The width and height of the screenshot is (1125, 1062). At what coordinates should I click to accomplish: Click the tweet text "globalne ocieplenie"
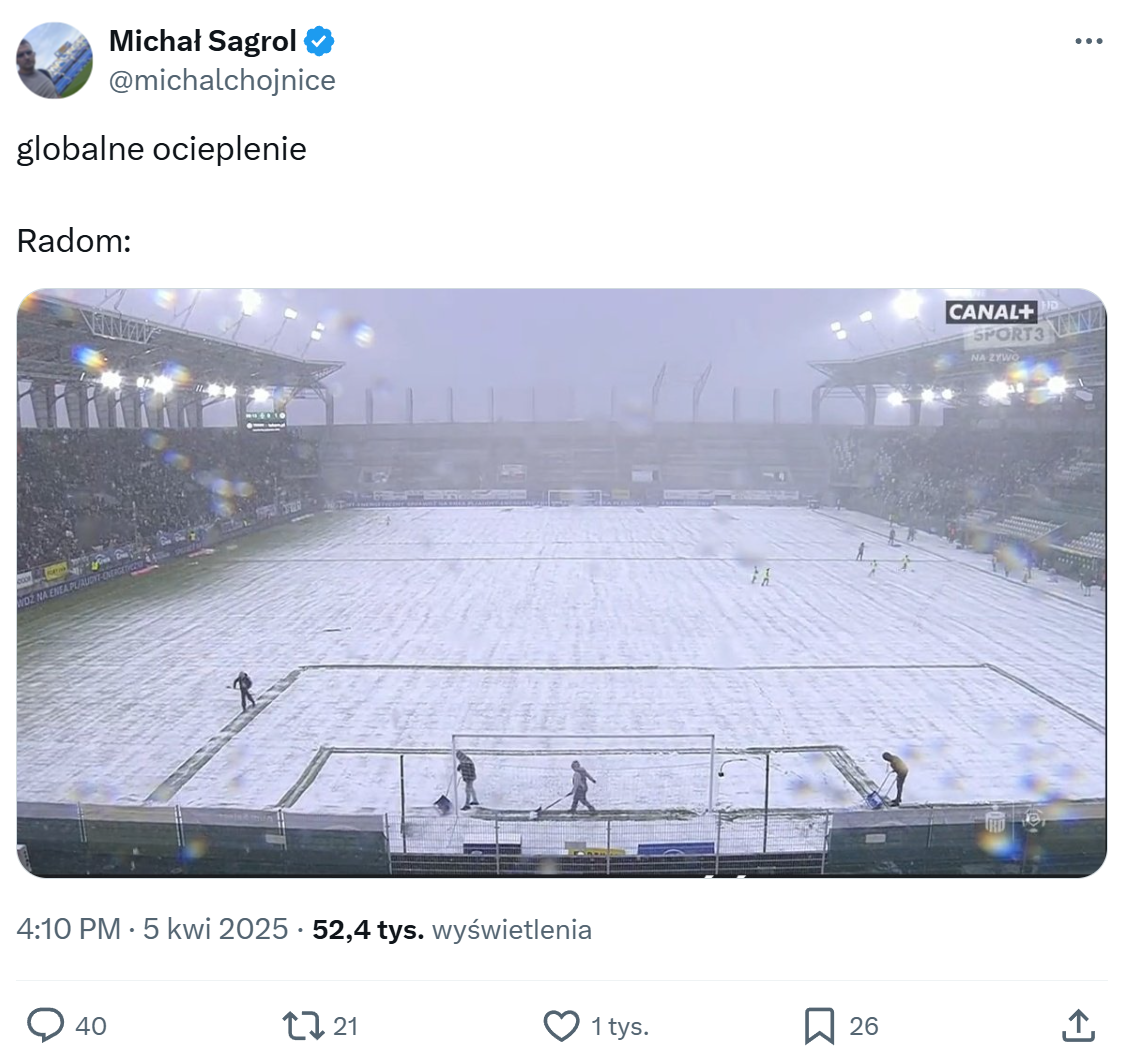tap(161, 149)
